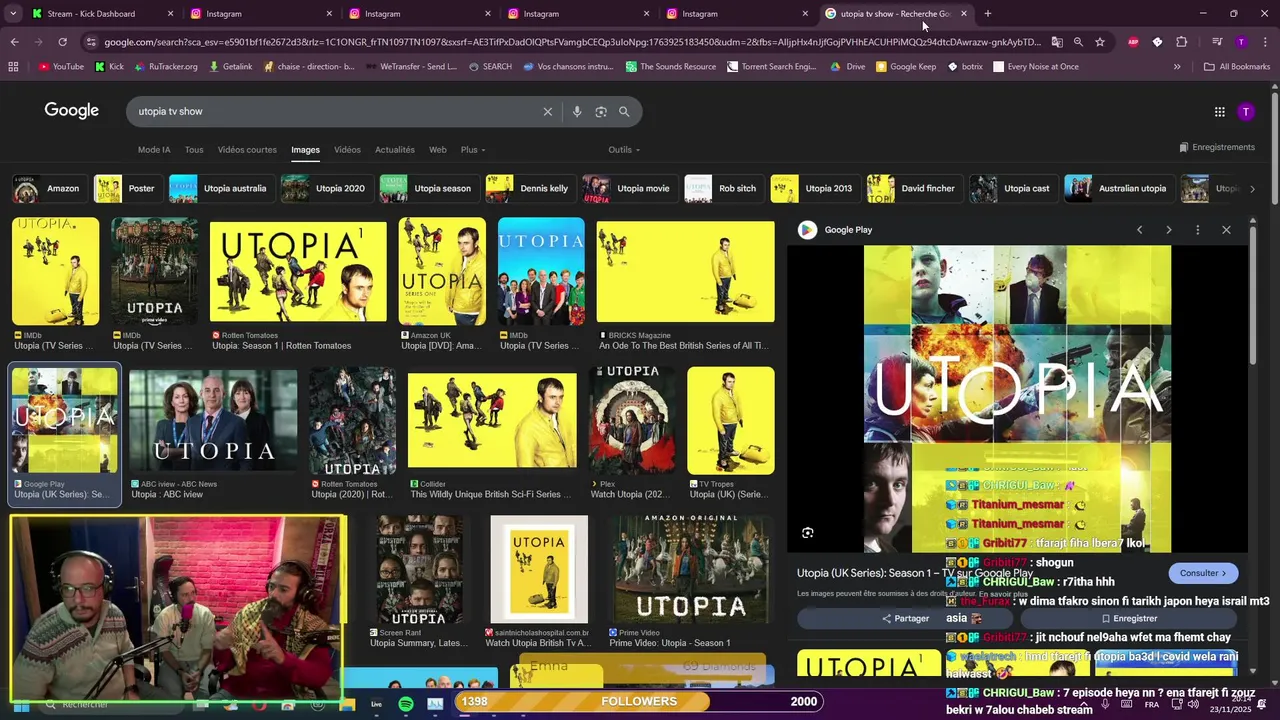Open the Apps grid on bookmarks bar
This screenshot has width=1280, height=720.
pyautogui.click(x=13, y=67)
